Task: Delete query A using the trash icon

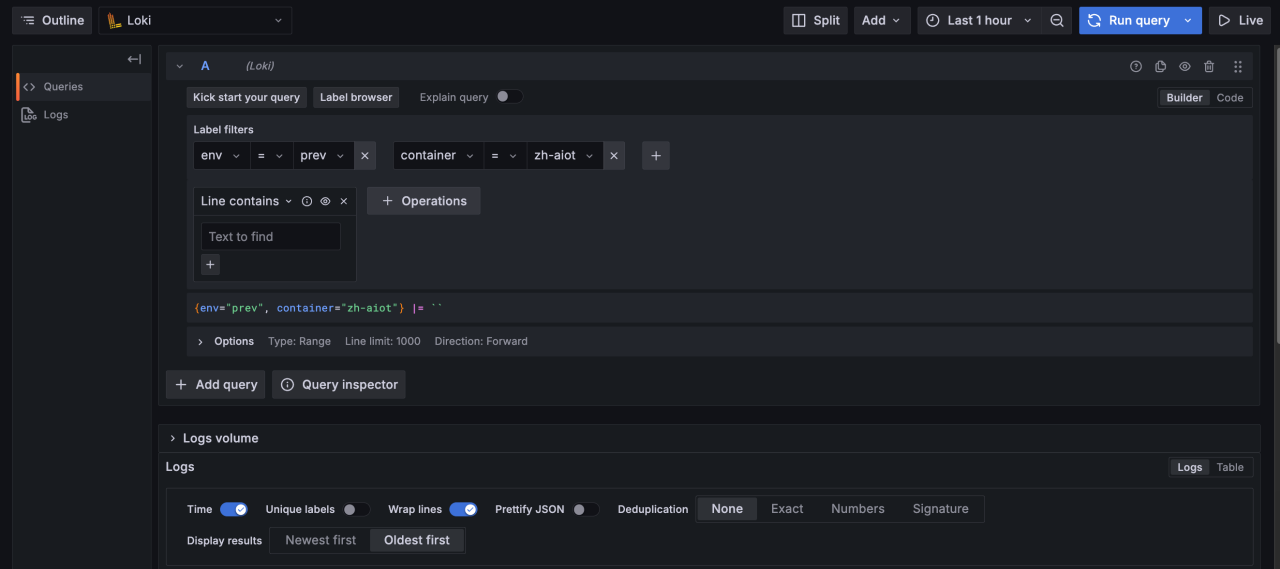Action: (x=1209, y=66)
